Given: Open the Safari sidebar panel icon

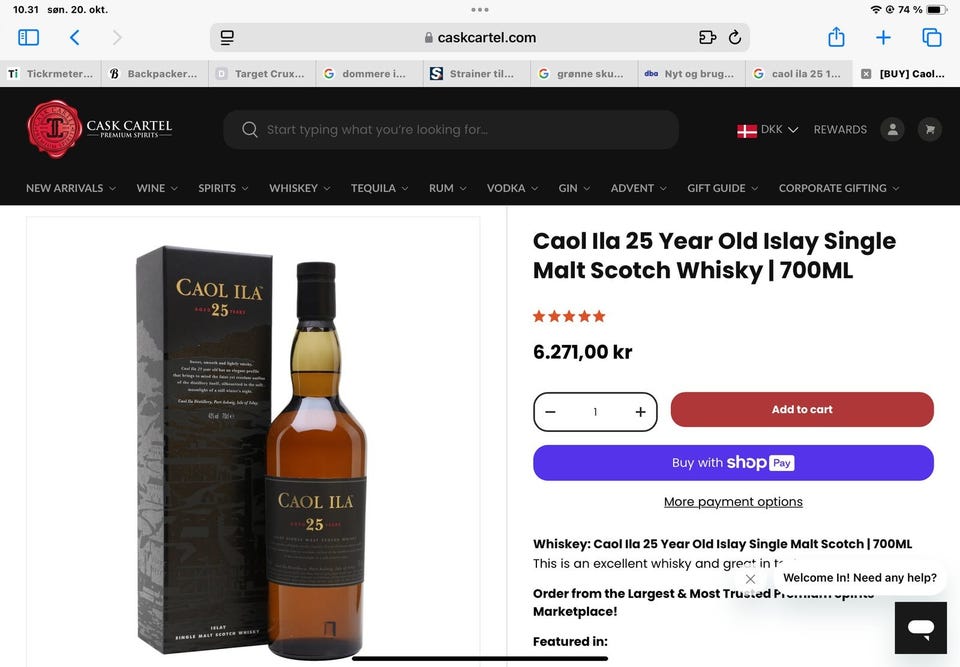Looking at the screenshot, I should pos(29,38).
